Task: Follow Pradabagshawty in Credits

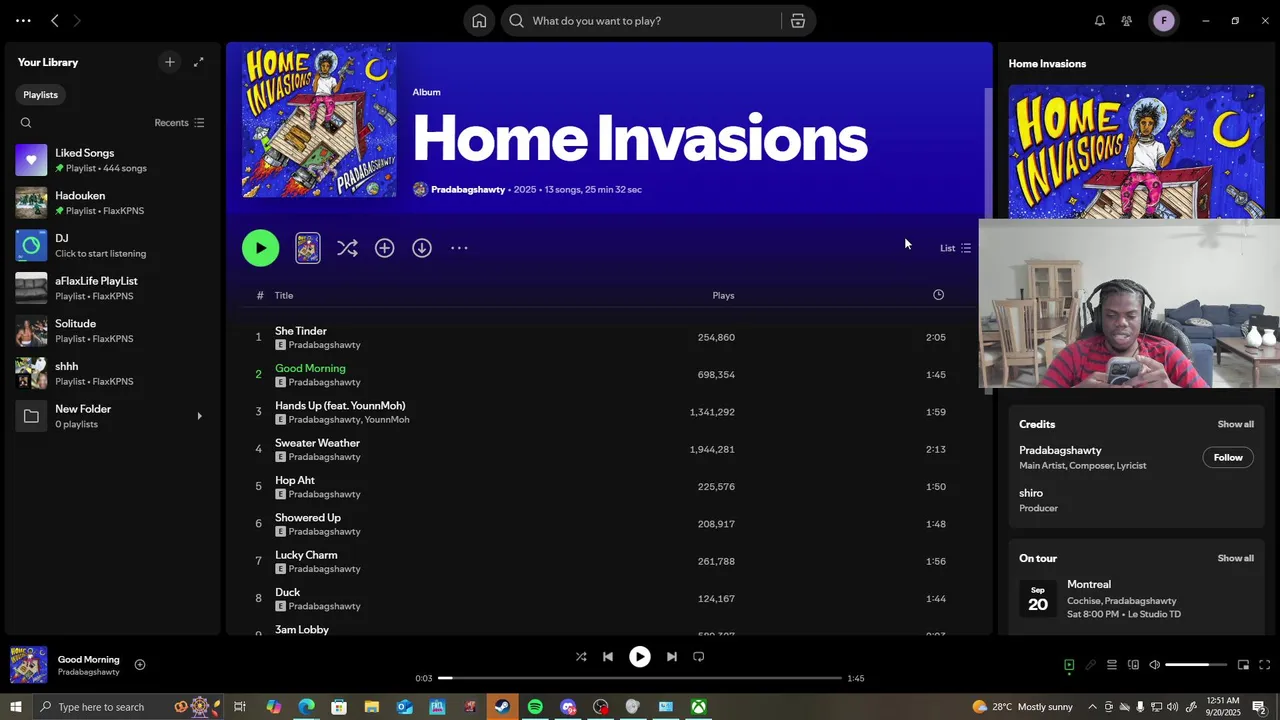Action: coord(1228,457)
